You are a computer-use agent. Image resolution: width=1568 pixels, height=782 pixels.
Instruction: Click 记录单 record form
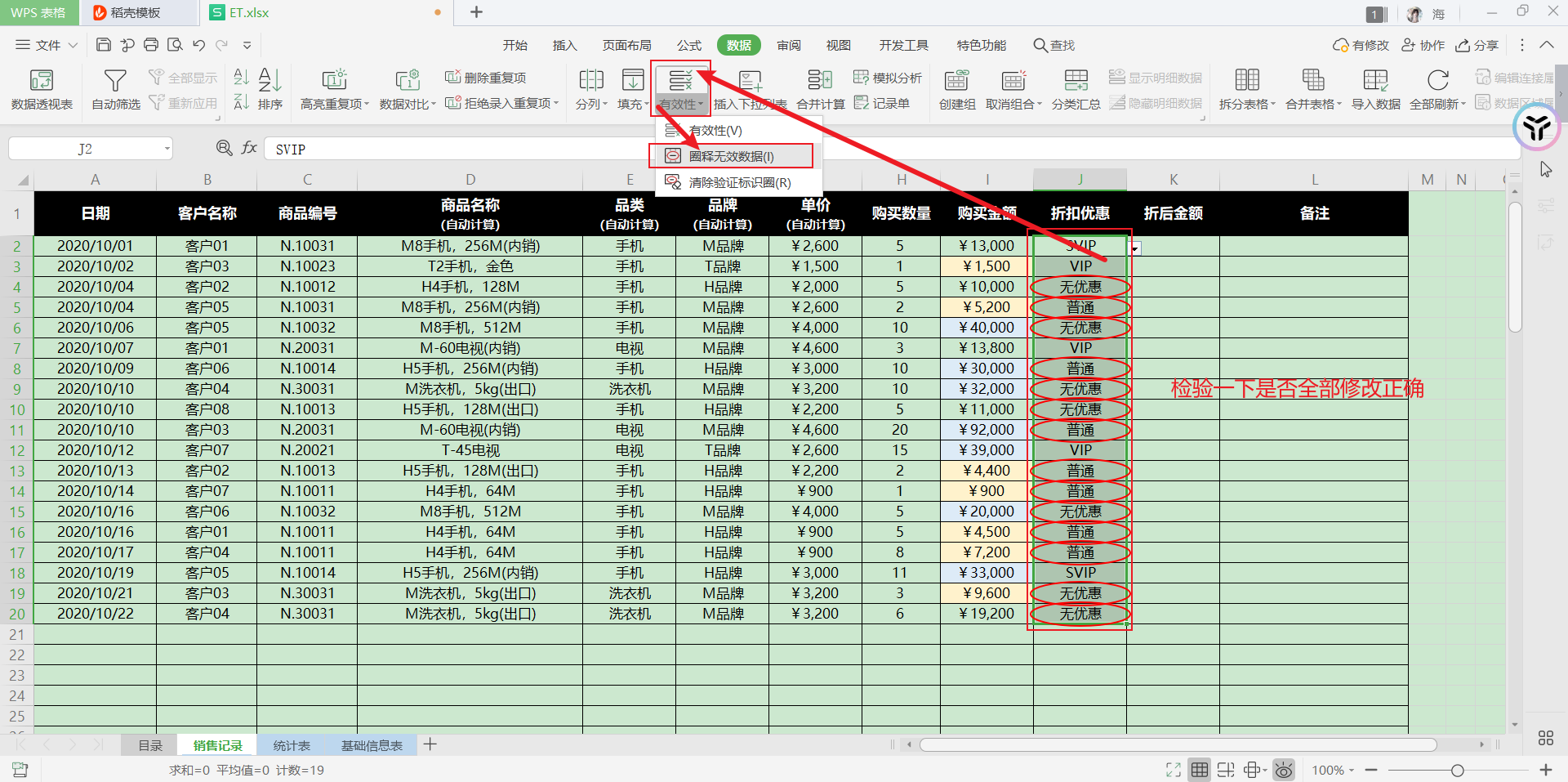pyautogui.click(x=882, y=103)
